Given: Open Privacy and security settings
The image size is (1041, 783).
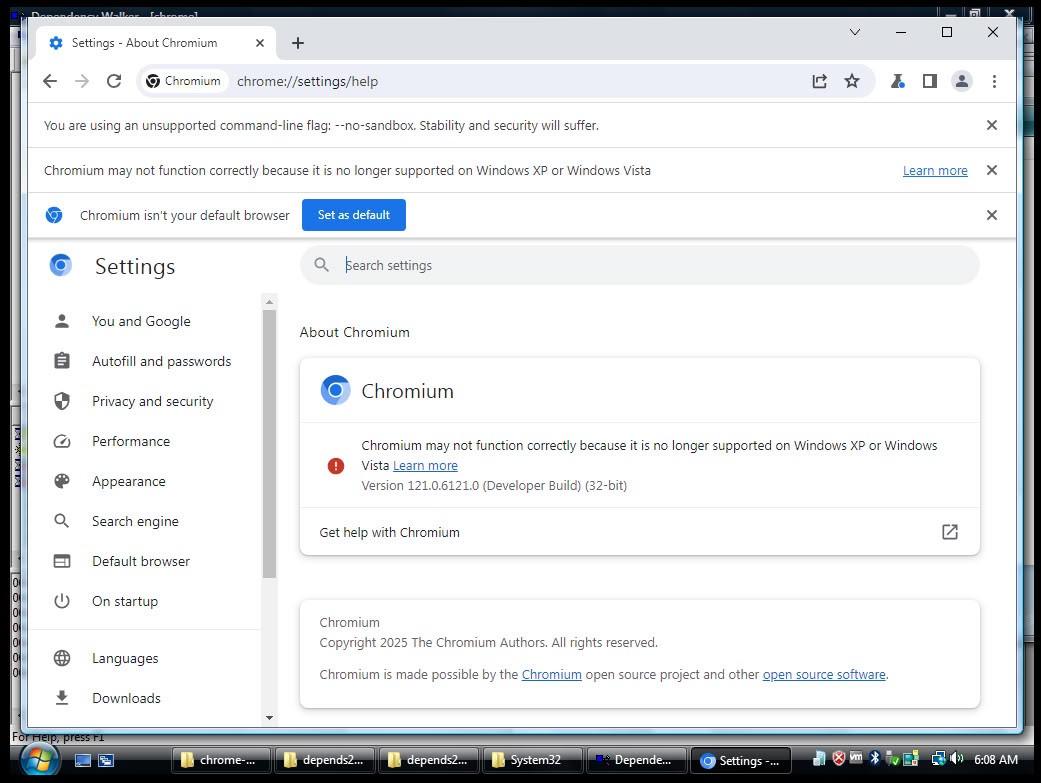Looking at the screenshot, I should tap(152, 401).
